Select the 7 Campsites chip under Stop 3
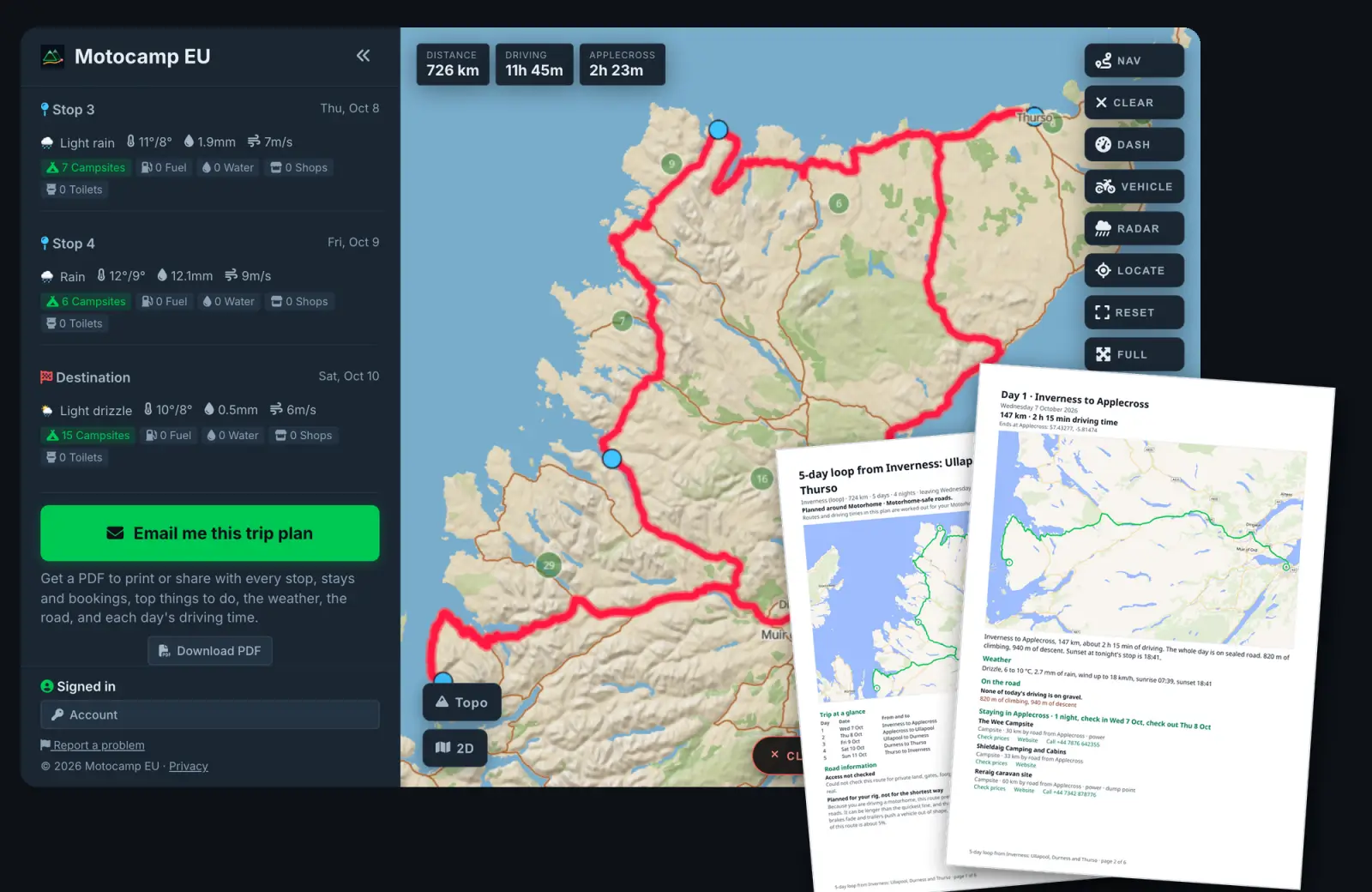 pyautogui.click(x=86, y=168)
